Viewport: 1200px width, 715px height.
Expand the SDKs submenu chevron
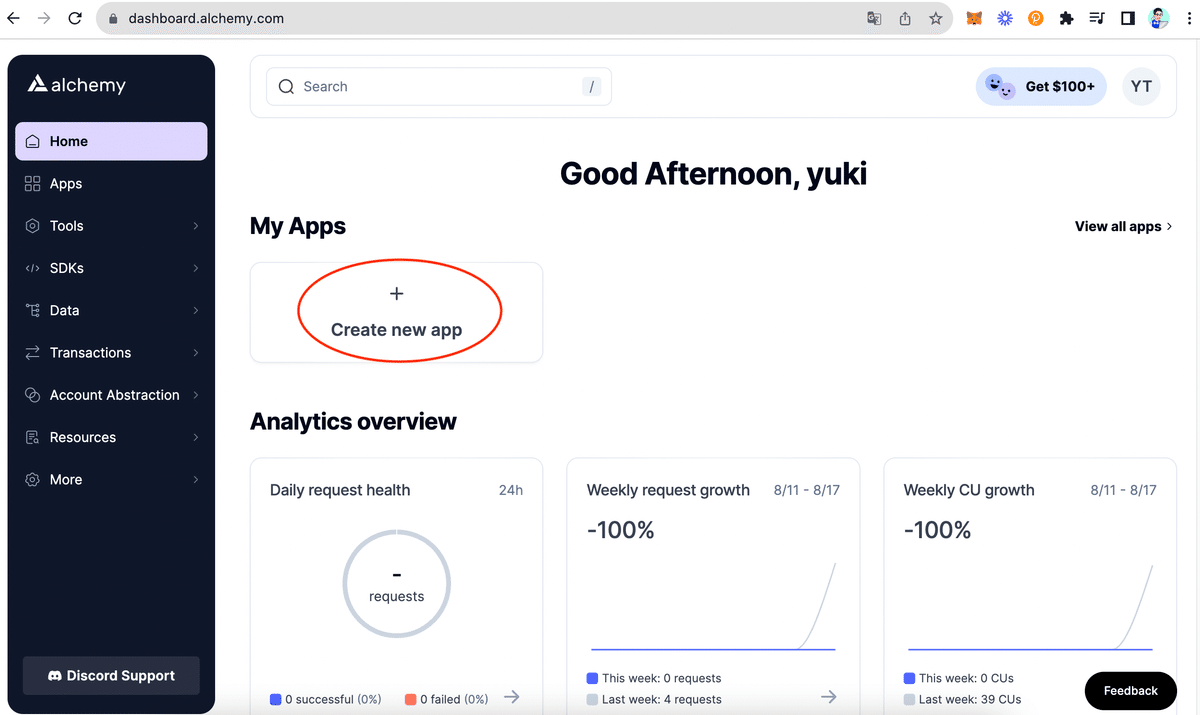pos(196,268)
